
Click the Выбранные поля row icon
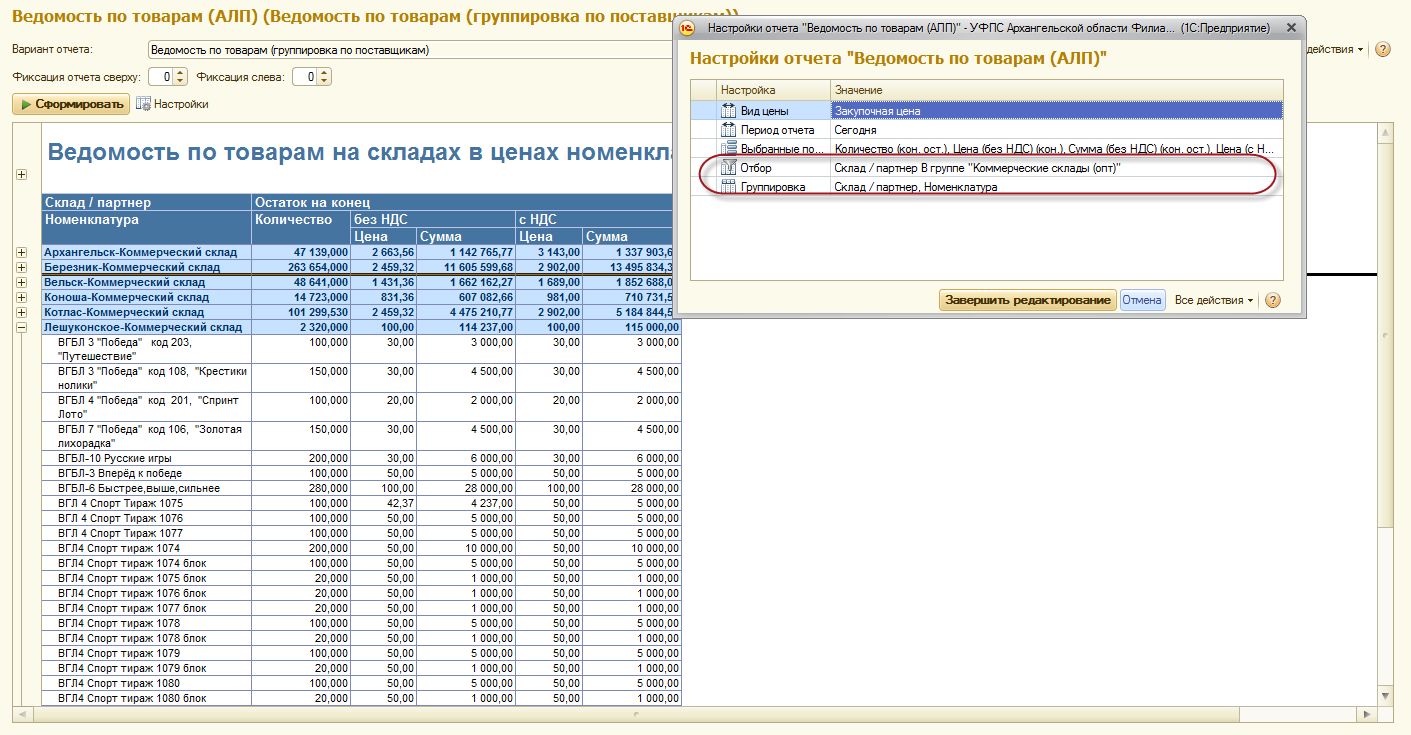[728, 149]
